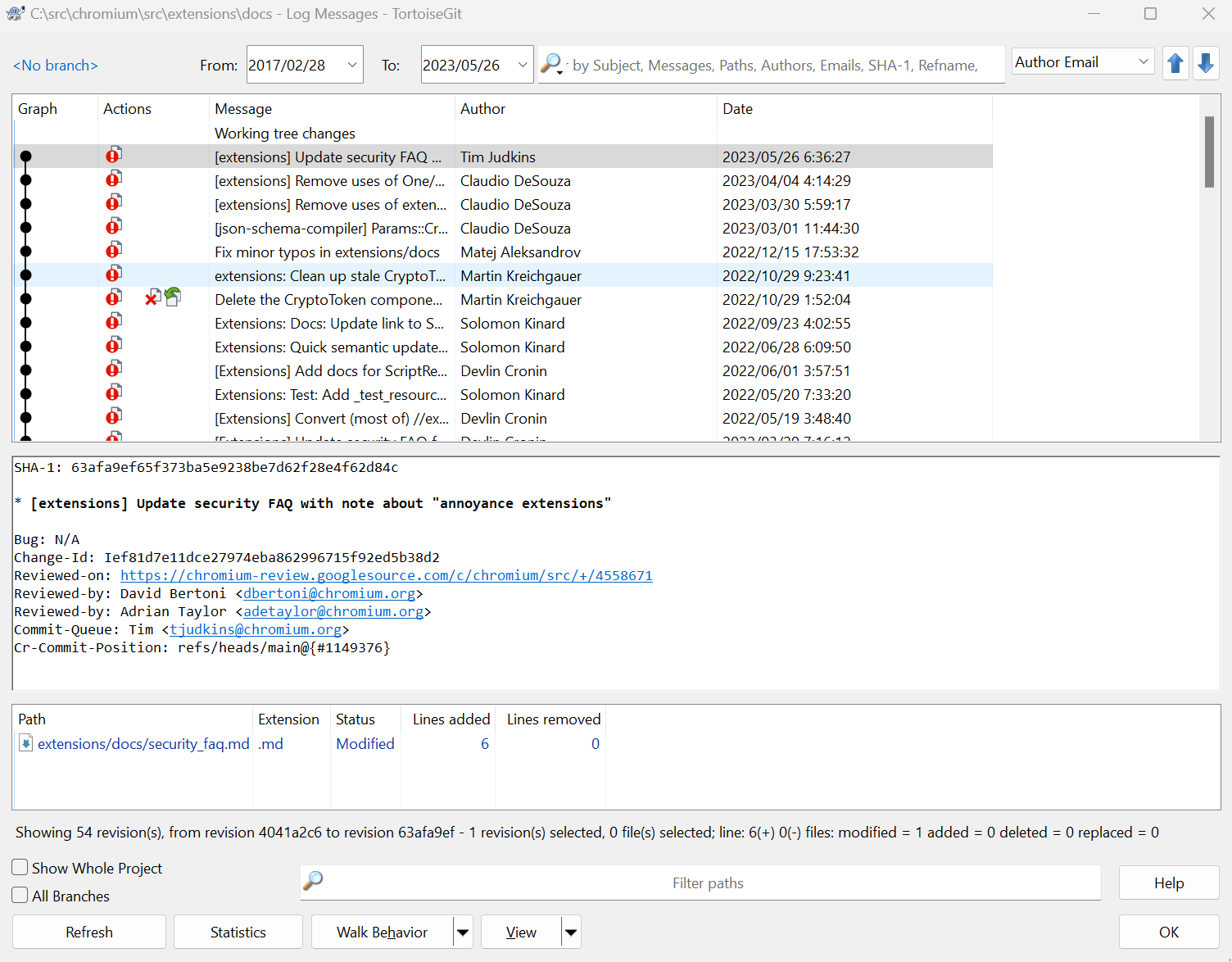This screenshot has width=1232, height=962.
Task: Click the green replaced-file icon on Delete CryptoToken row
Action: (x=173, y=296)
